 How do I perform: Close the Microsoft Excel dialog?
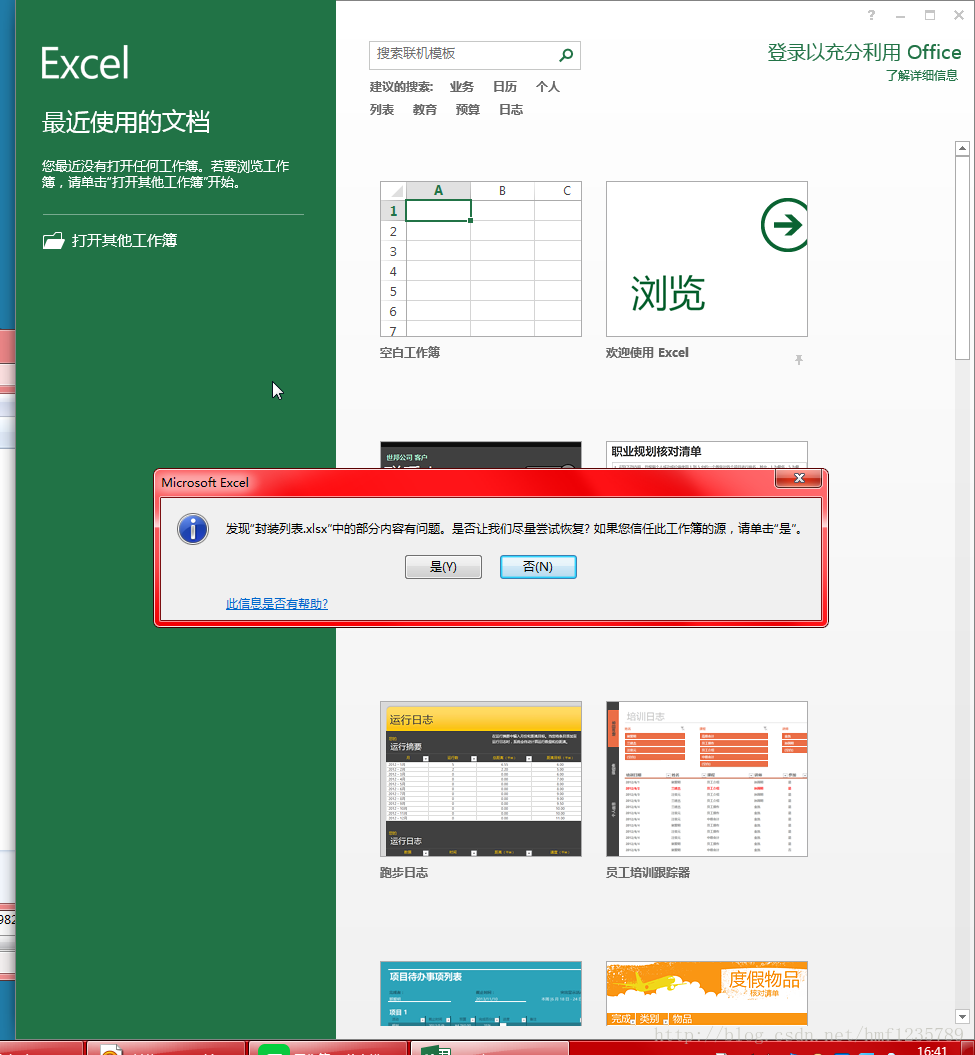pos(799,478)
